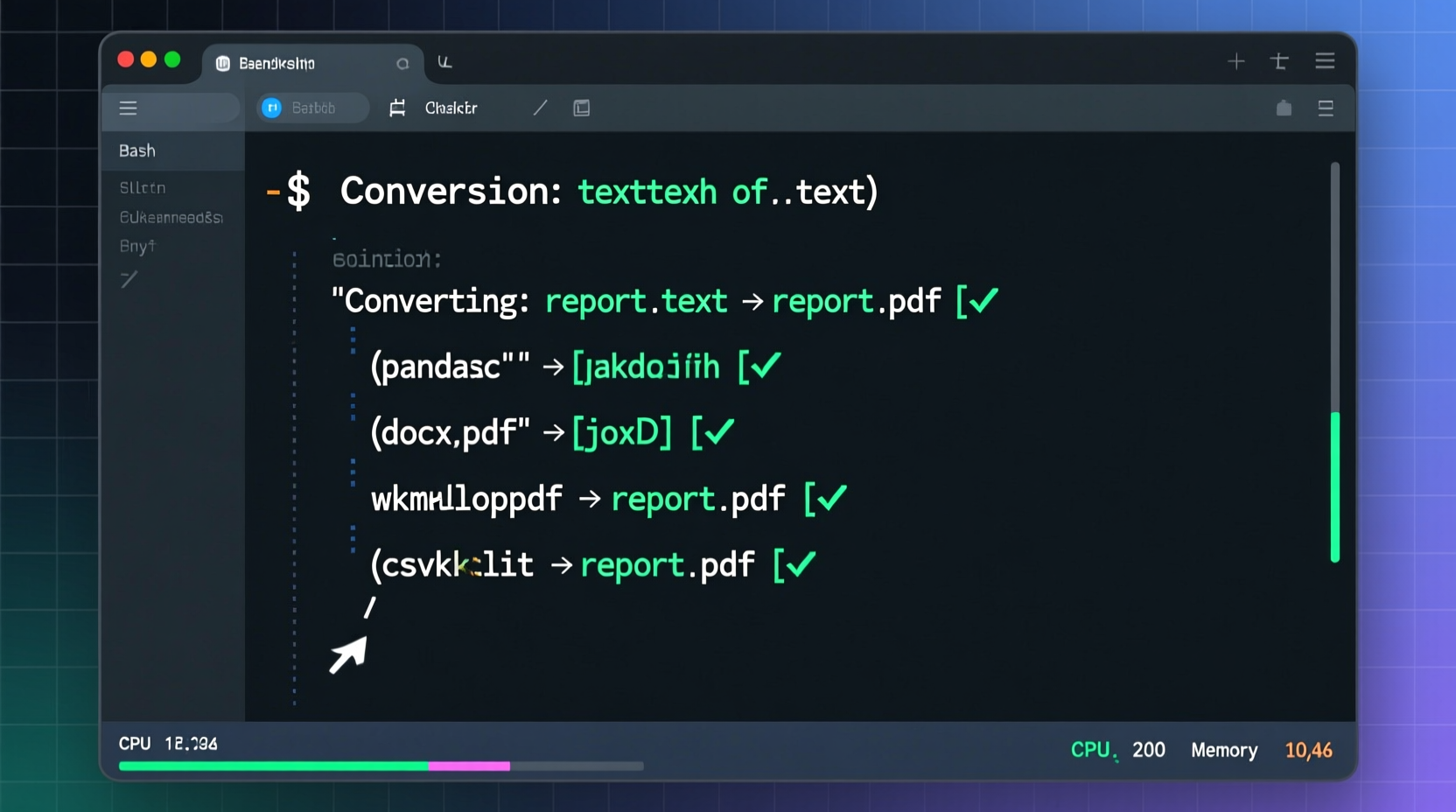1456x812 pixels.
Task: Click the (pandasc"" text
Action: click(450, 366)
